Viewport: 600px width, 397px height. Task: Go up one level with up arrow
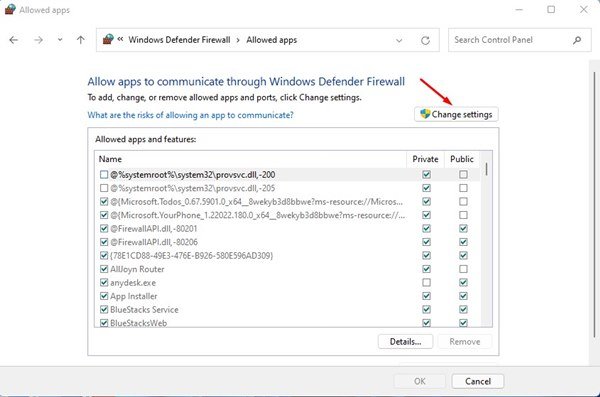coord(80,40)
